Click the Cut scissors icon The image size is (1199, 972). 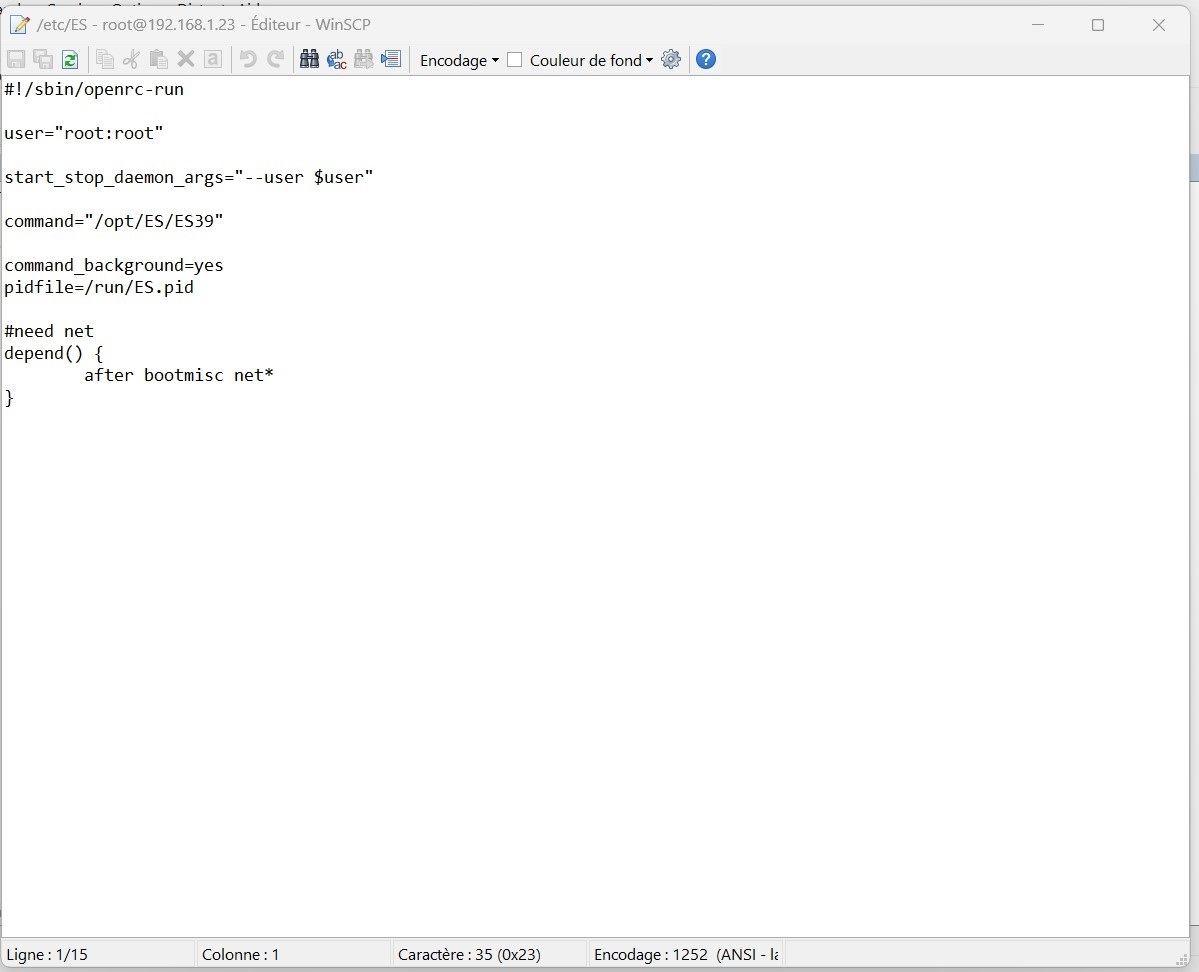132,60
